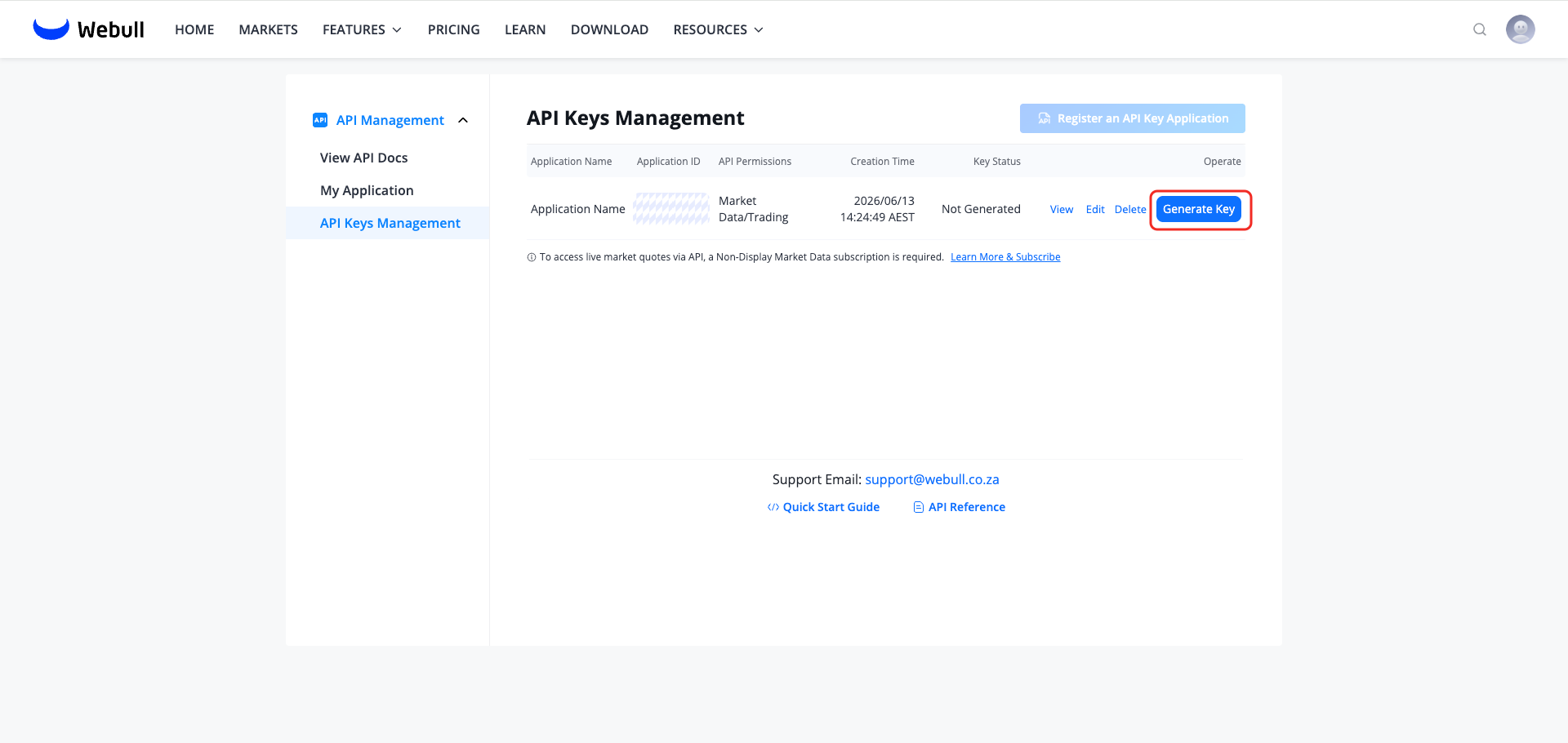Image resolution: width=1568 pixels, height=743 pixels.
Task: Click the document icon beside API Reference
Action: point(919,507)
